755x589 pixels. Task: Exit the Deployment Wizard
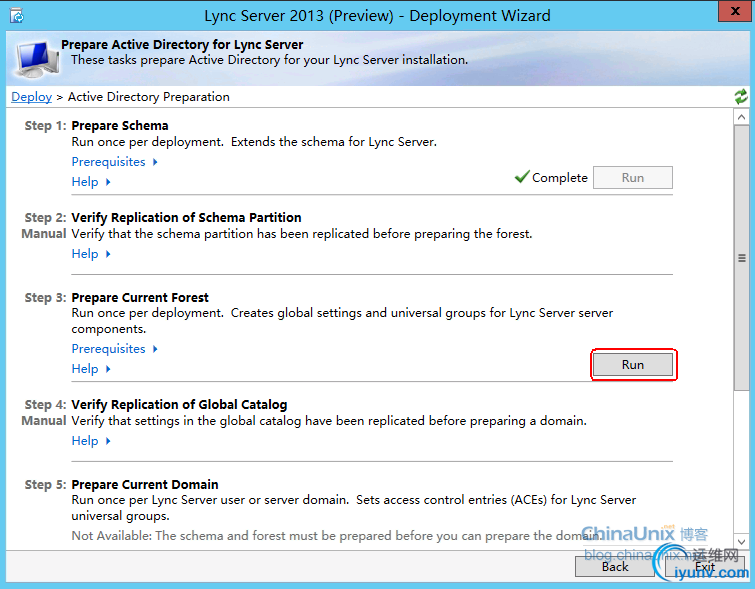click(705, 567)
